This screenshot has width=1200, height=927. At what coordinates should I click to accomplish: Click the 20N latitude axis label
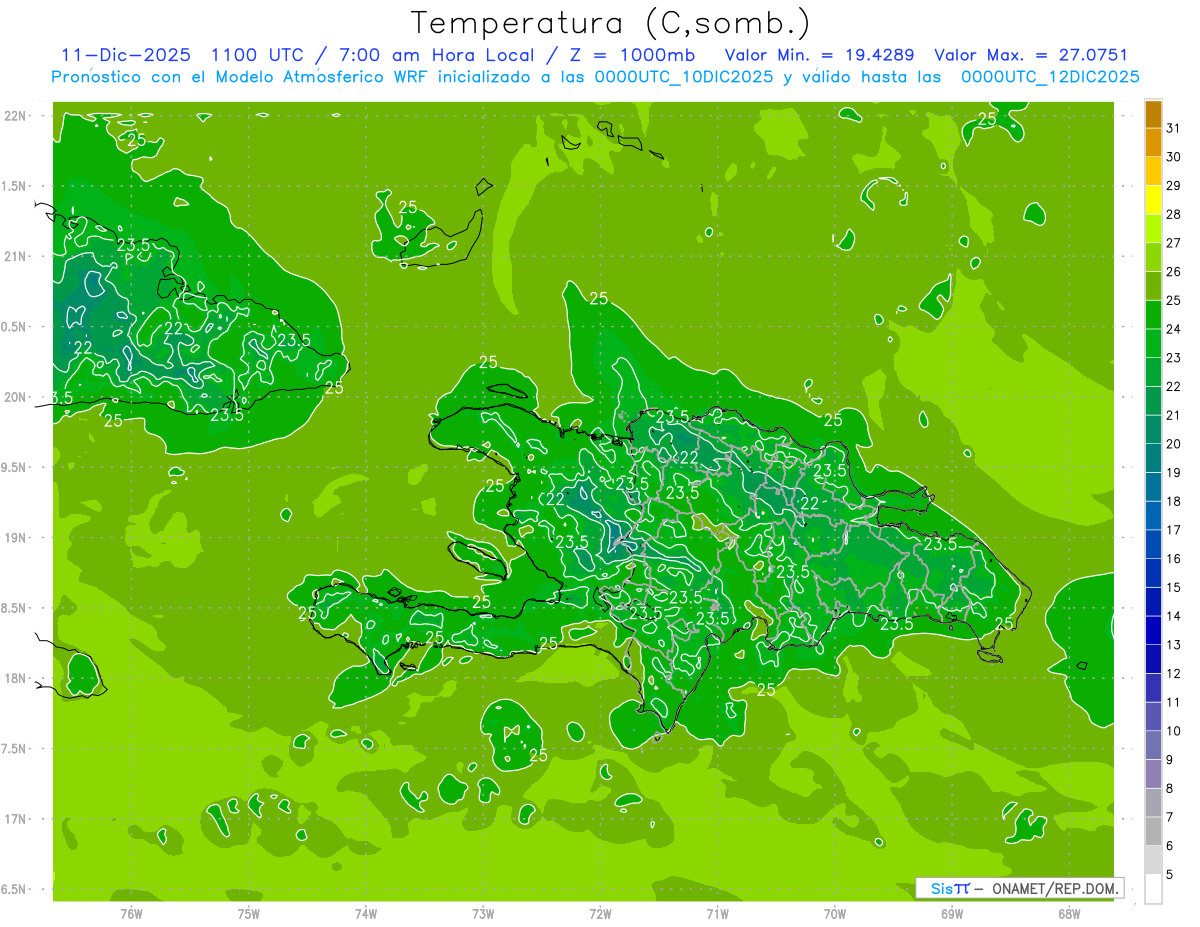(x=16, y=397)
